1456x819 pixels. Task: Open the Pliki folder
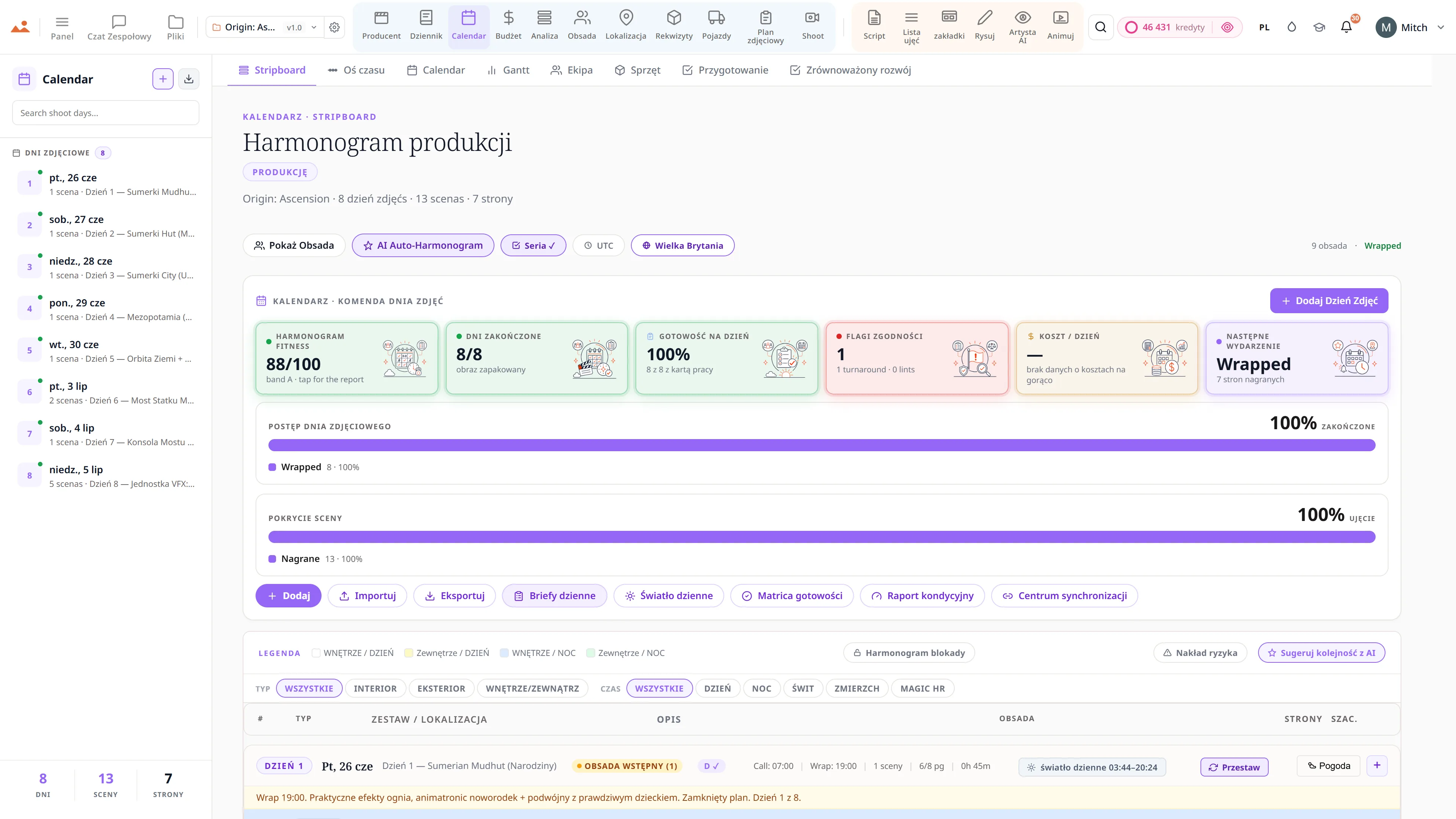pos(175,27)
